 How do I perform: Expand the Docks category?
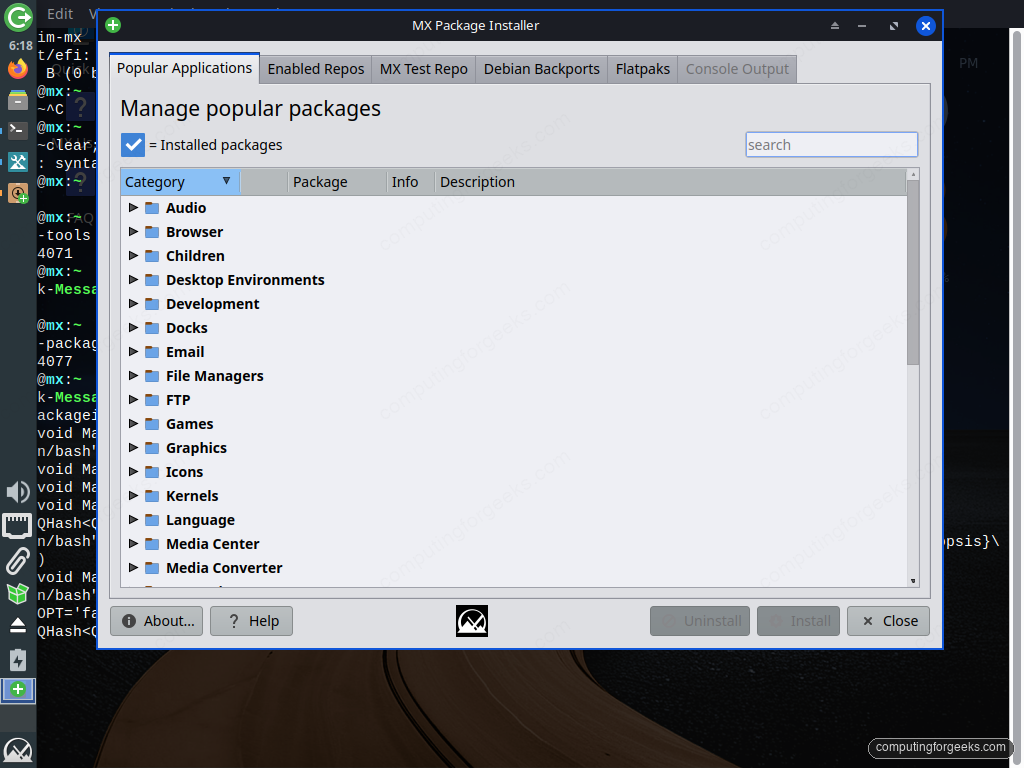(x=133, y=328)
